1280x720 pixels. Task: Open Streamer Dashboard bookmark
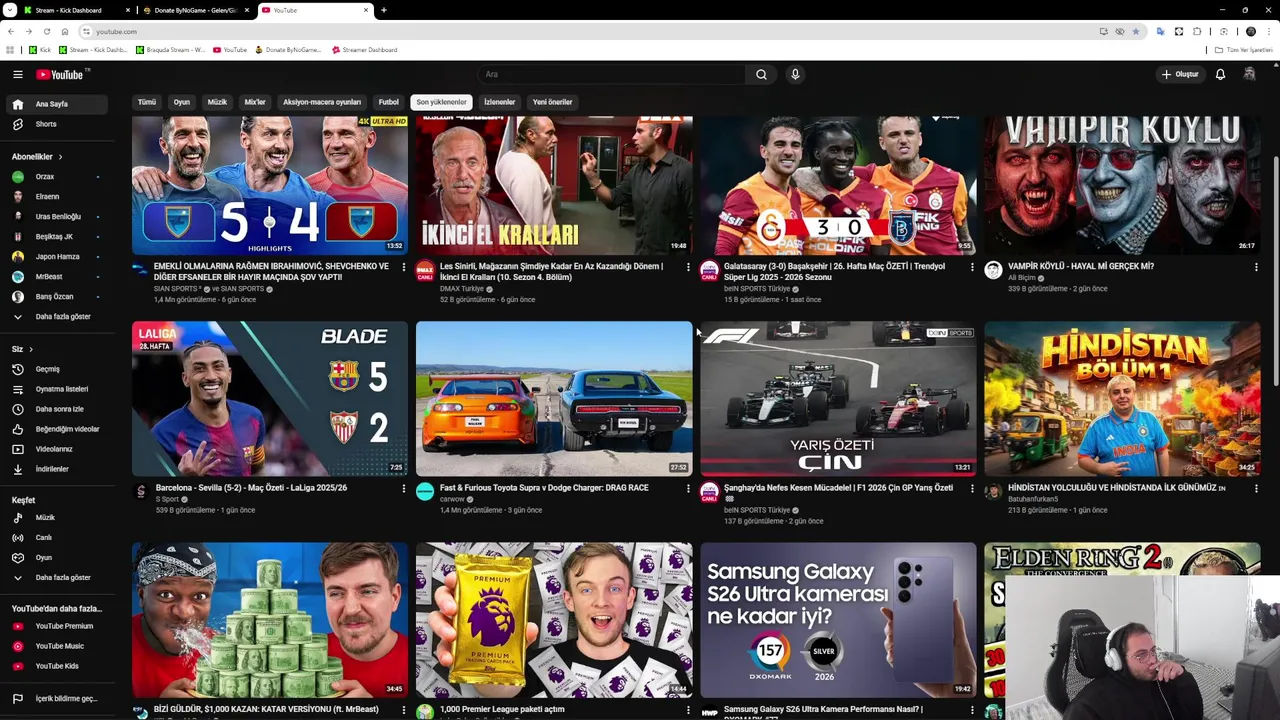click(x=364, y=49)
